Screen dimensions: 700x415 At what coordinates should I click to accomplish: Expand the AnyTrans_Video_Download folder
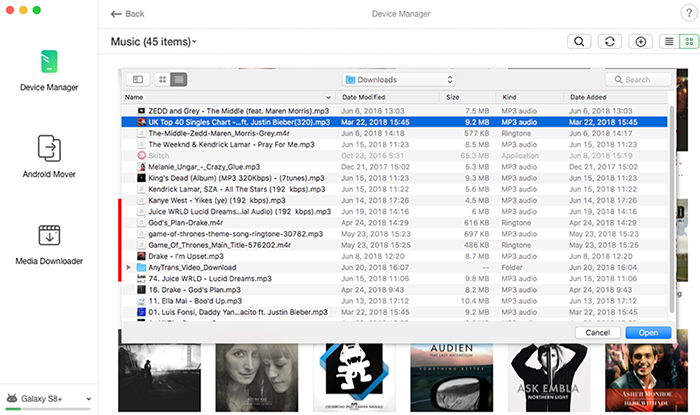point(129,267)
